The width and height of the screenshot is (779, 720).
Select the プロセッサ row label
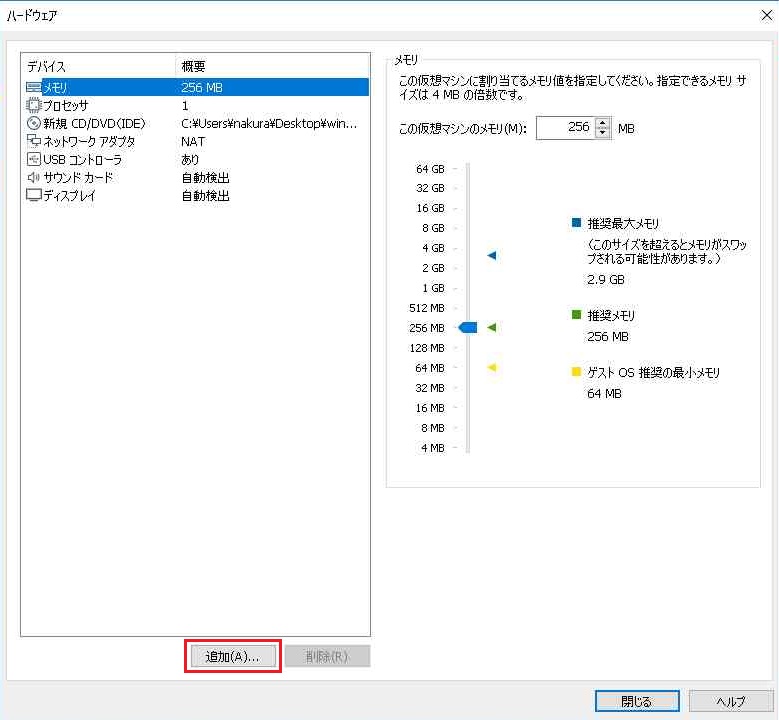point(66,105)
